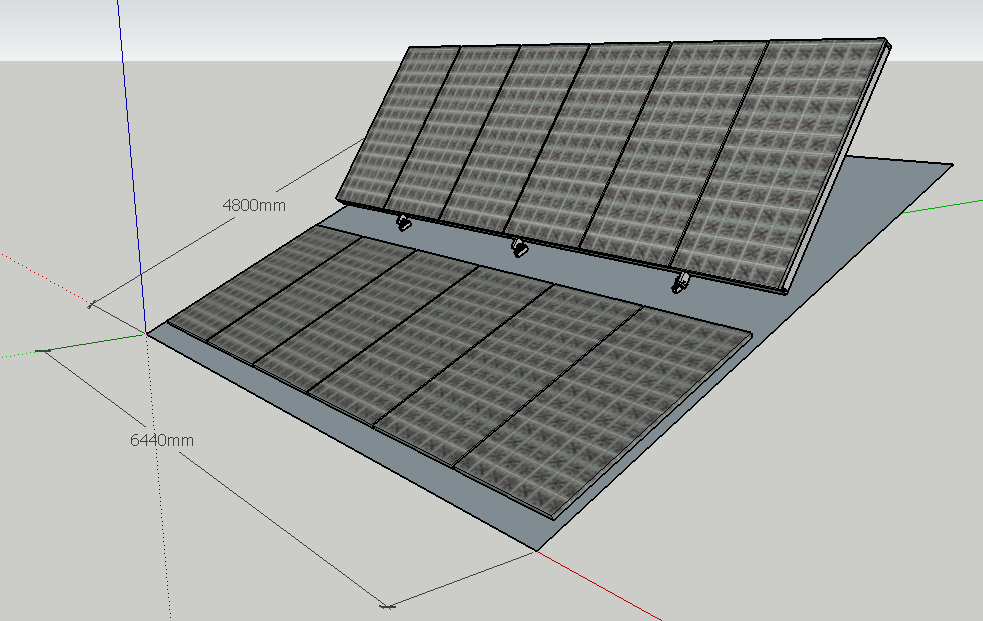Click the 6440mm dimension label
The image size is (983, 621).
click(162, 439)
